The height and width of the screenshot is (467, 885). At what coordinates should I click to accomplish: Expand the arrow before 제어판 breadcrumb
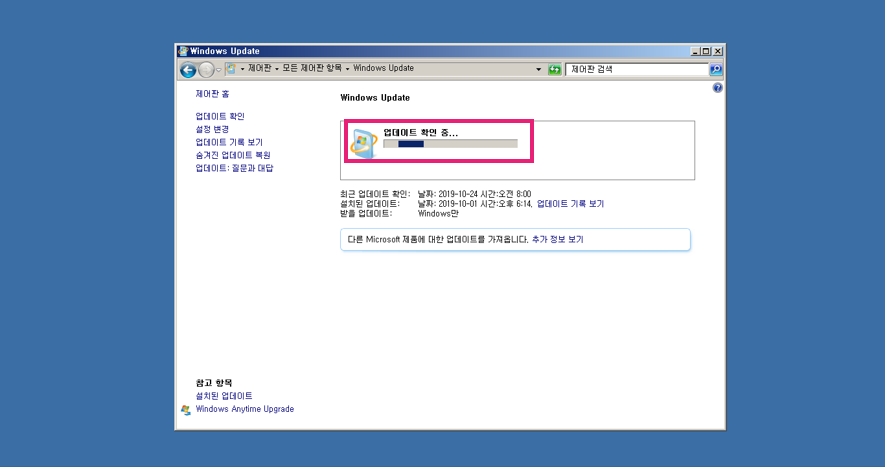(x=243, y=69)
